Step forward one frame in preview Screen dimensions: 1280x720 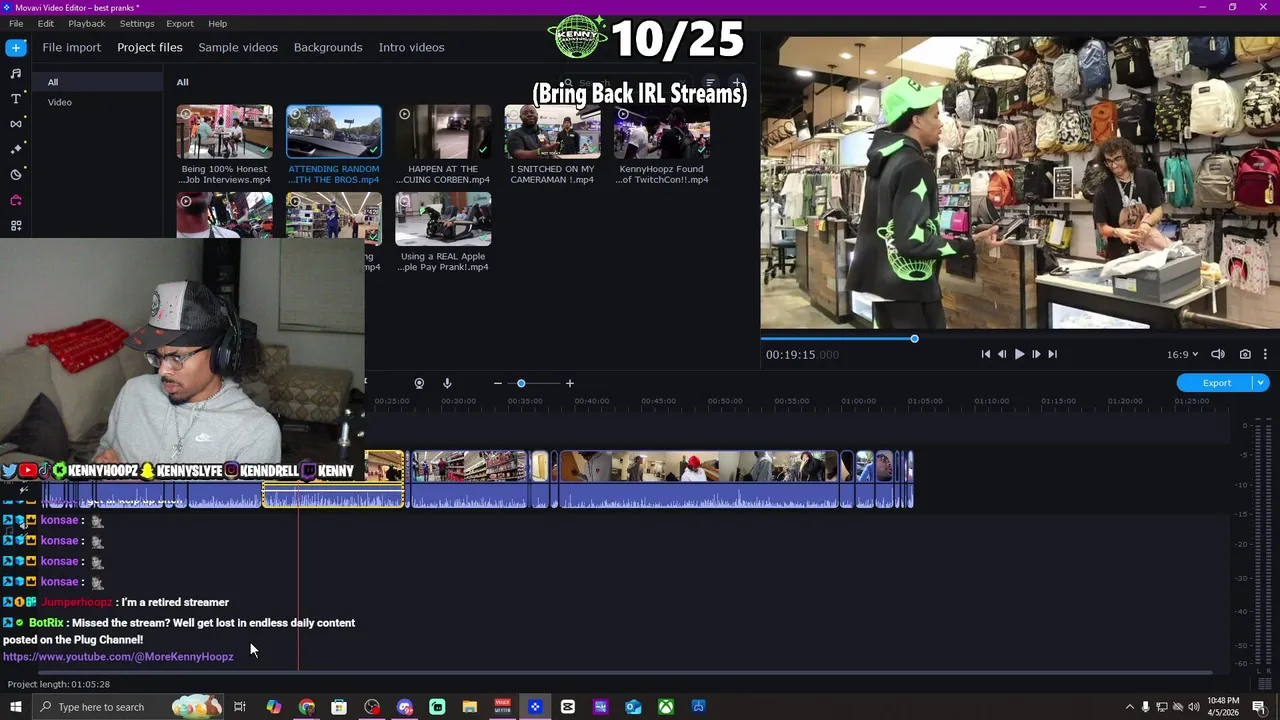1036,354
